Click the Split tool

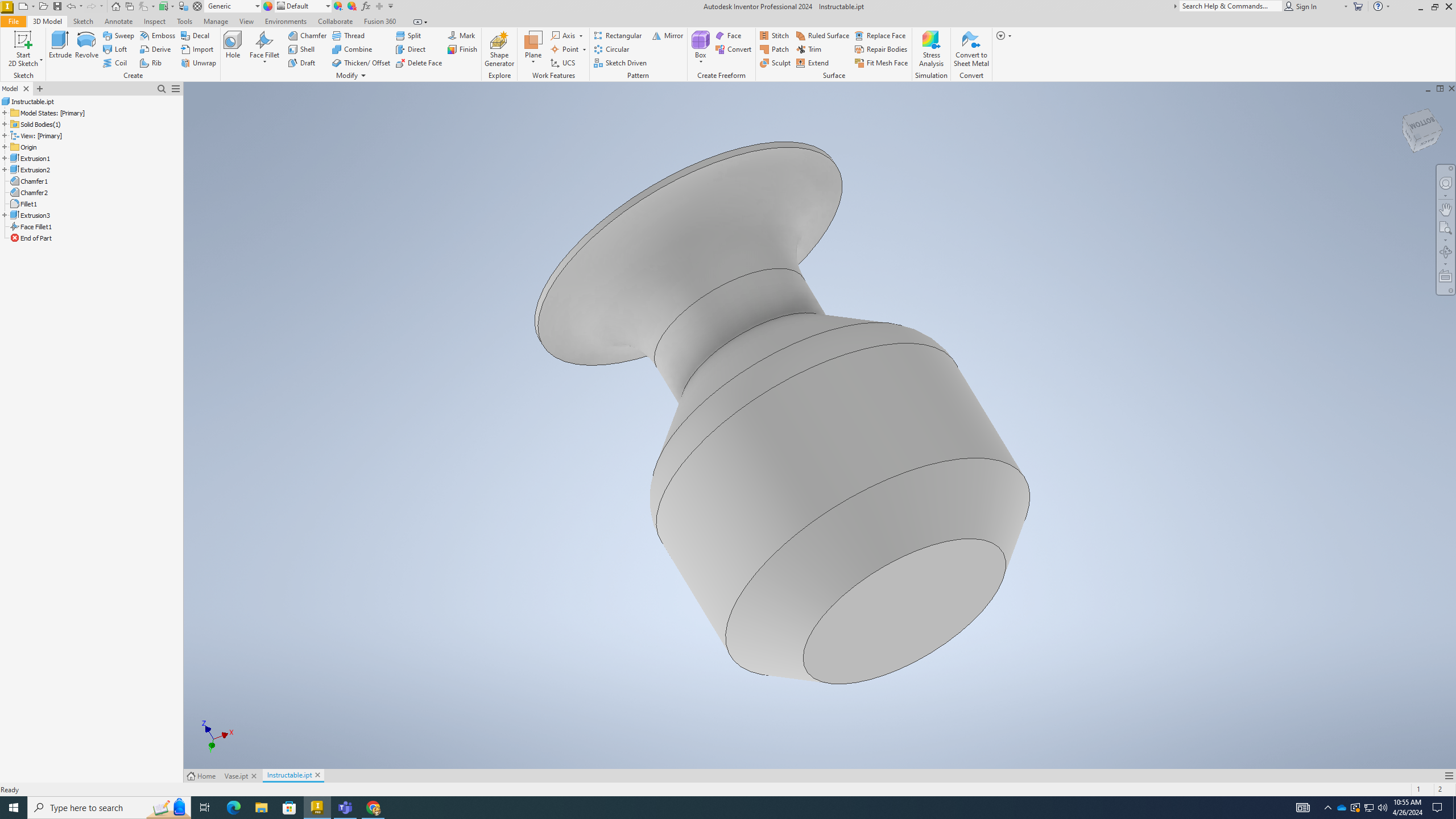pyautogui.click(x=409, y=35)
